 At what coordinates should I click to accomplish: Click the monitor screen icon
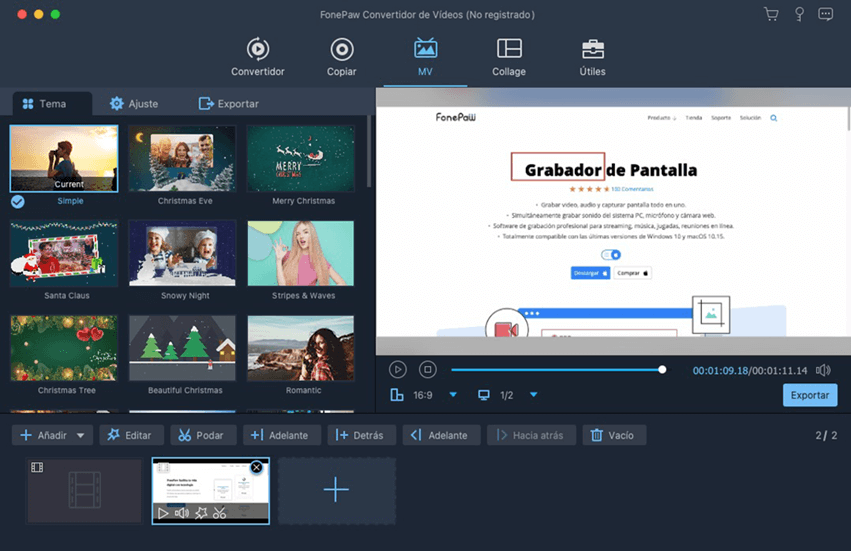pyautogui.click(x=484, y=395)
